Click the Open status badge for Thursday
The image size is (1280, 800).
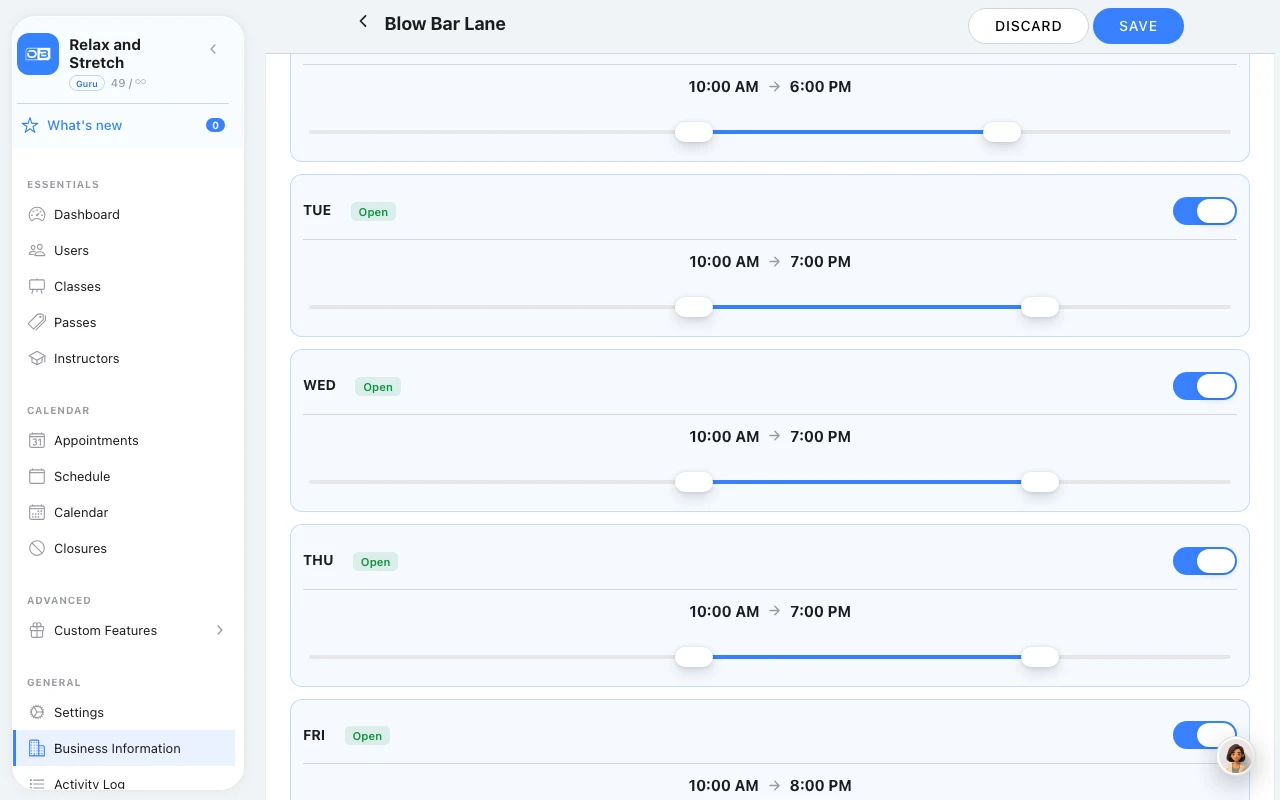point(375,562)
